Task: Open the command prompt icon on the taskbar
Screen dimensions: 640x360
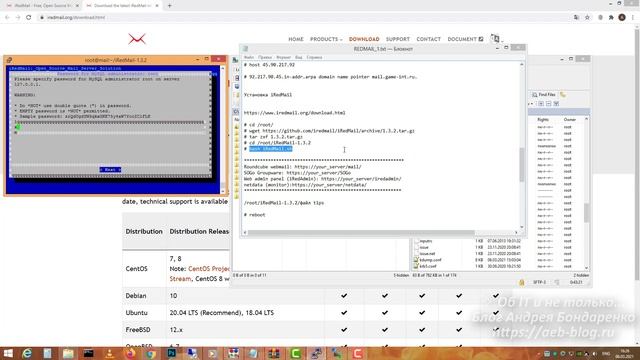Action: click(x=89, y=353)
